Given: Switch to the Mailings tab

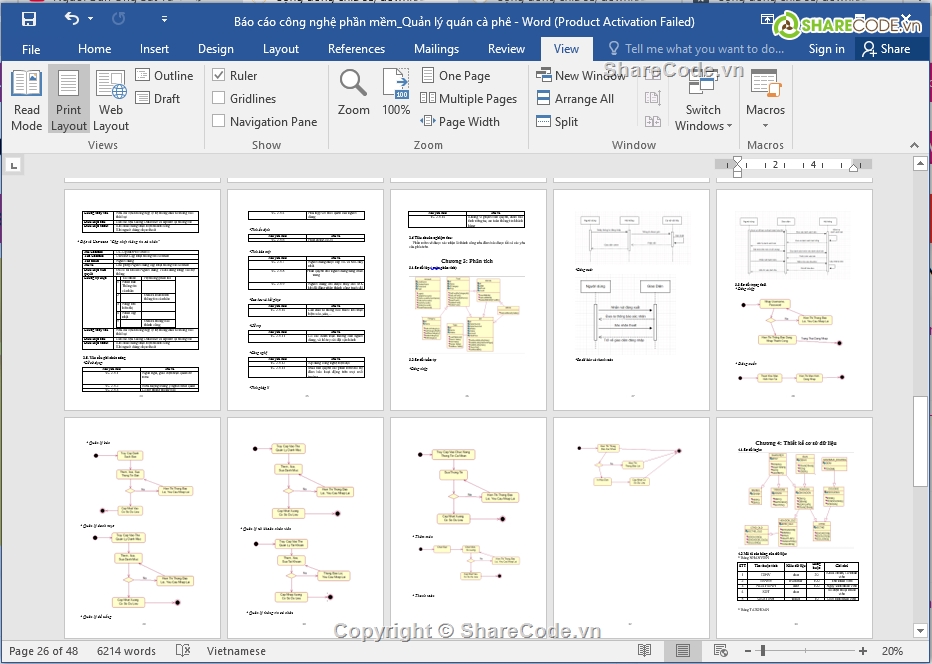Looking at the screenshot, I should click(436, 49).
